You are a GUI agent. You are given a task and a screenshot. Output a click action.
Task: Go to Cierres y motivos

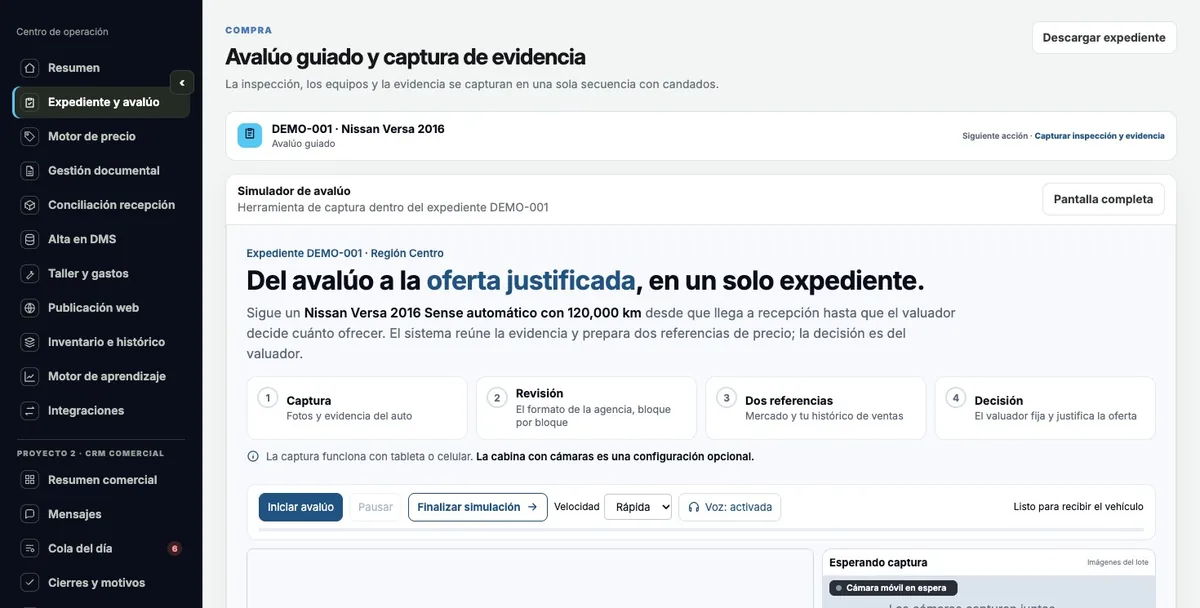101,583
